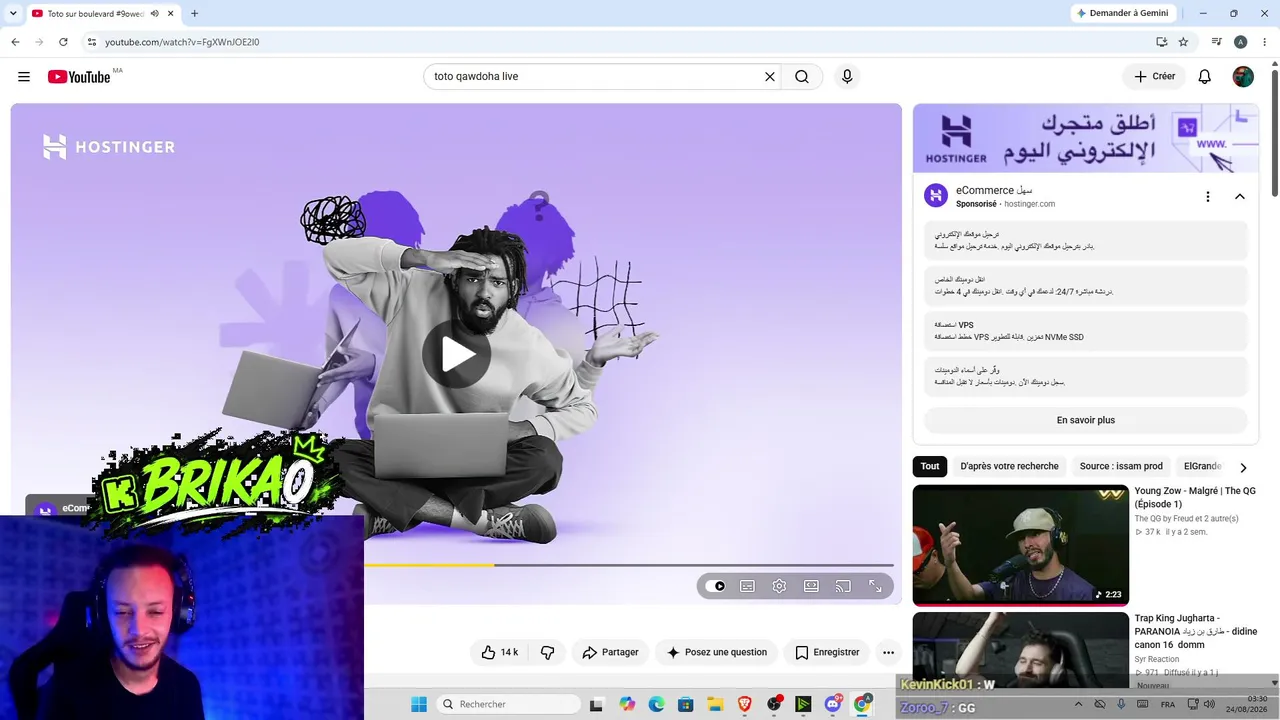Show more filter chips with right arrow
Viewport: 1280px width, 720px height.
coord(1243,467)
